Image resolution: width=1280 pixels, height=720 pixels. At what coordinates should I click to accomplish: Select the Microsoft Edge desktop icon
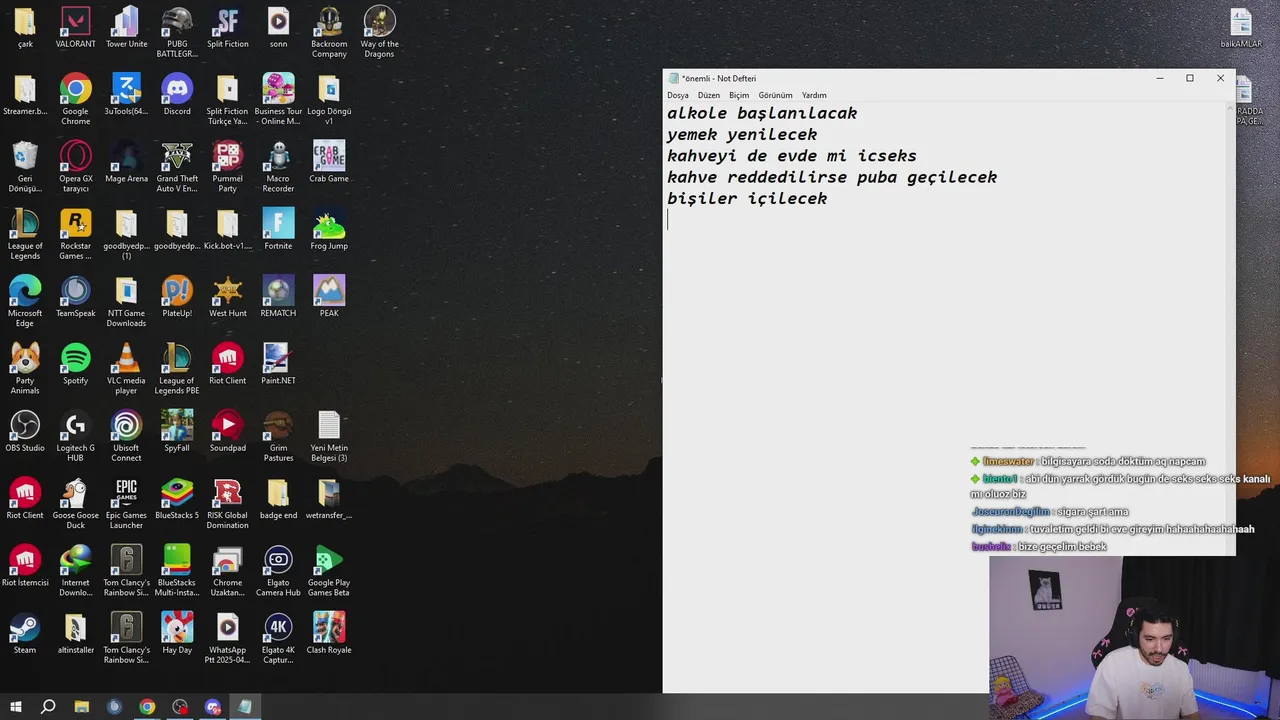[x=25, y=301]
